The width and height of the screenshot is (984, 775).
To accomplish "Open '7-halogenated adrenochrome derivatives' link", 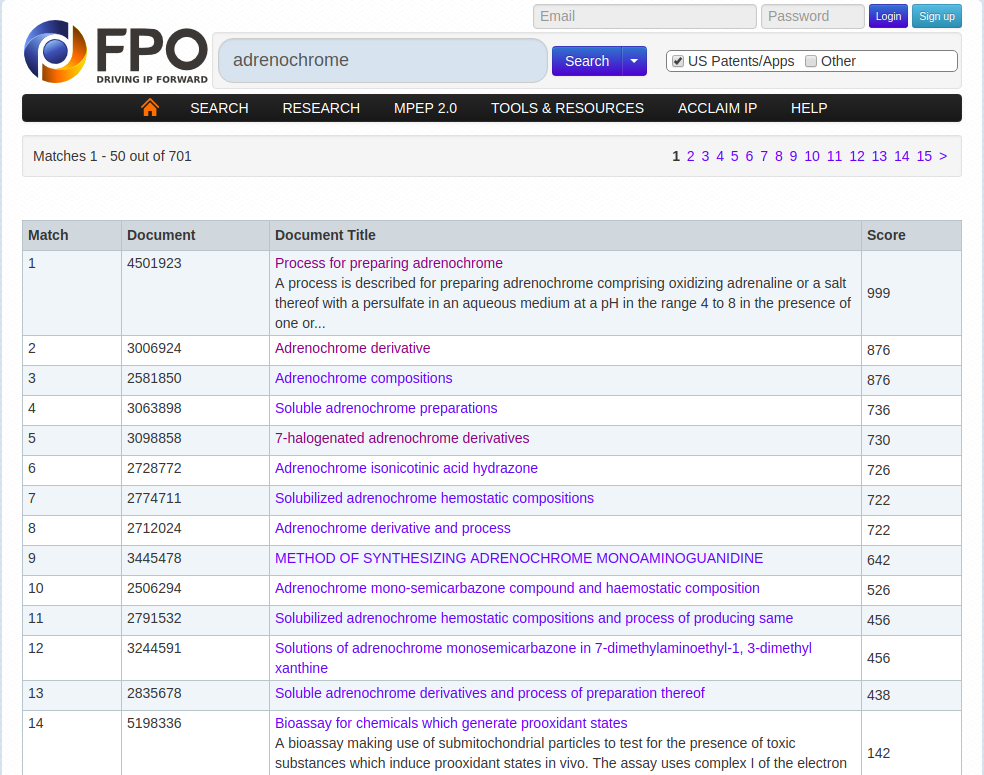I will coord(402,438).
